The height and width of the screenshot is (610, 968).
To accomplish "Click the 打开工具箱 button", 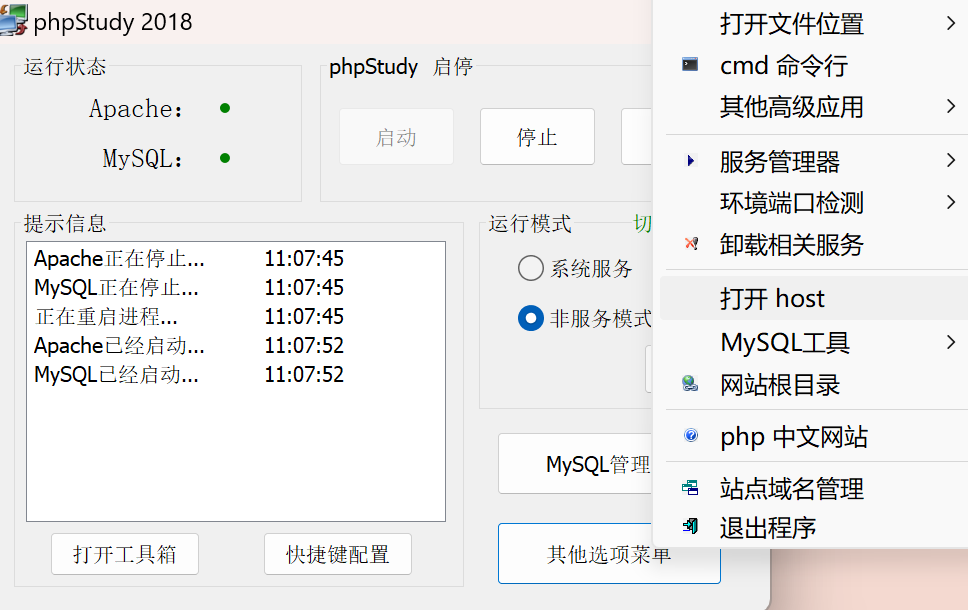I will (125, 554).
